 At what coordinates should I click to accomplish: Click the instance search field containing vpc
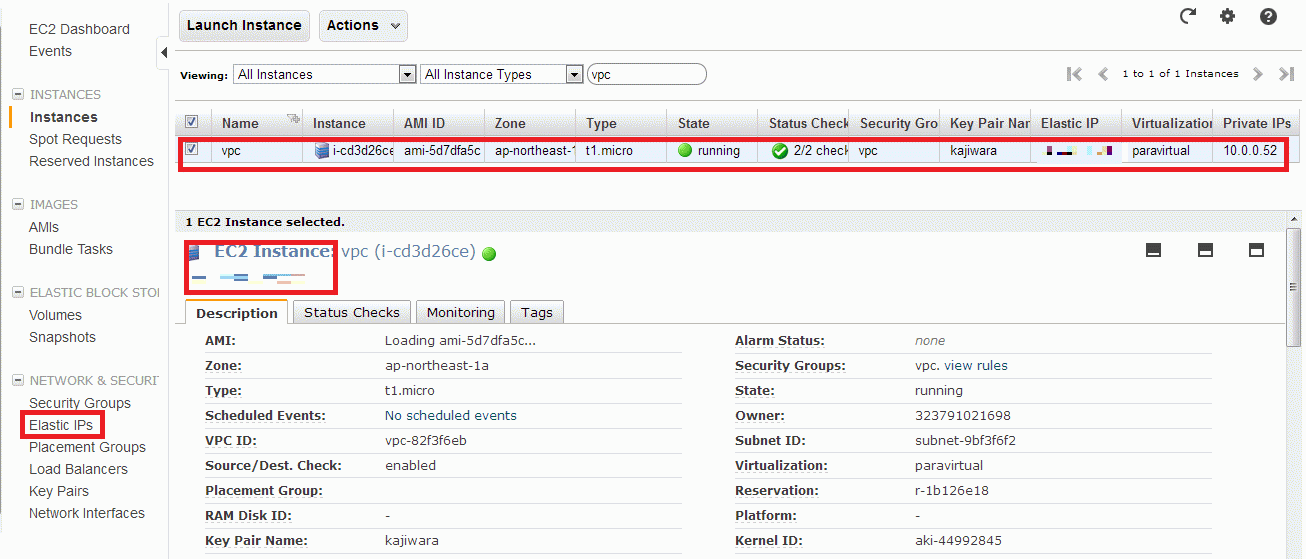tap(647, 74)
